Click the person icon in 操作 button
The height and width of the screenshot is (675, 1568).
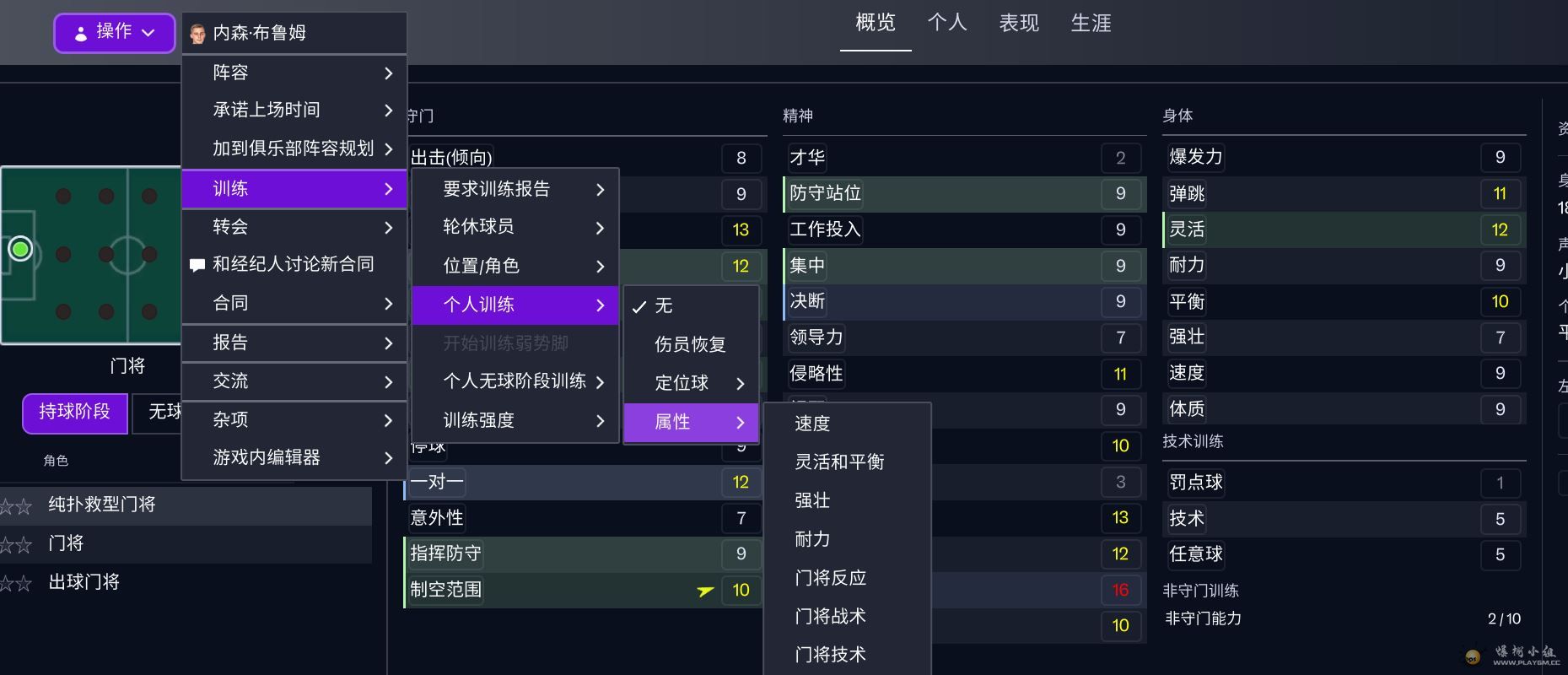pyautogui.click(x=81, y=34)
